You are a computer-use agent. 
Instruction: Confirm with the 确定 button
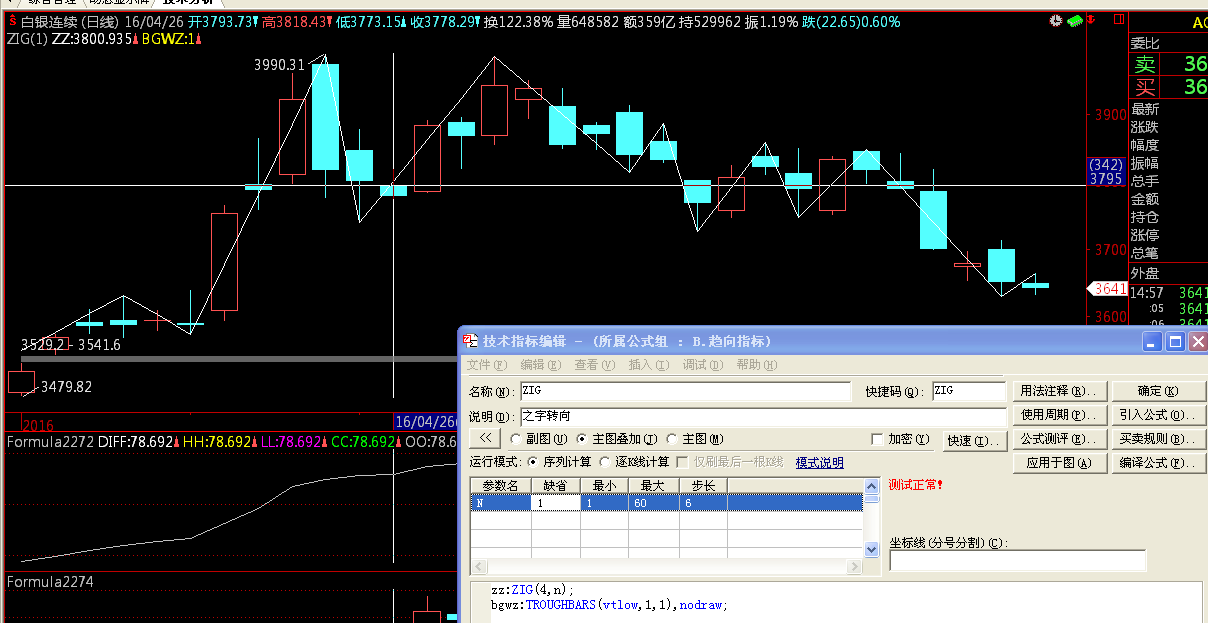[1158, 391]
